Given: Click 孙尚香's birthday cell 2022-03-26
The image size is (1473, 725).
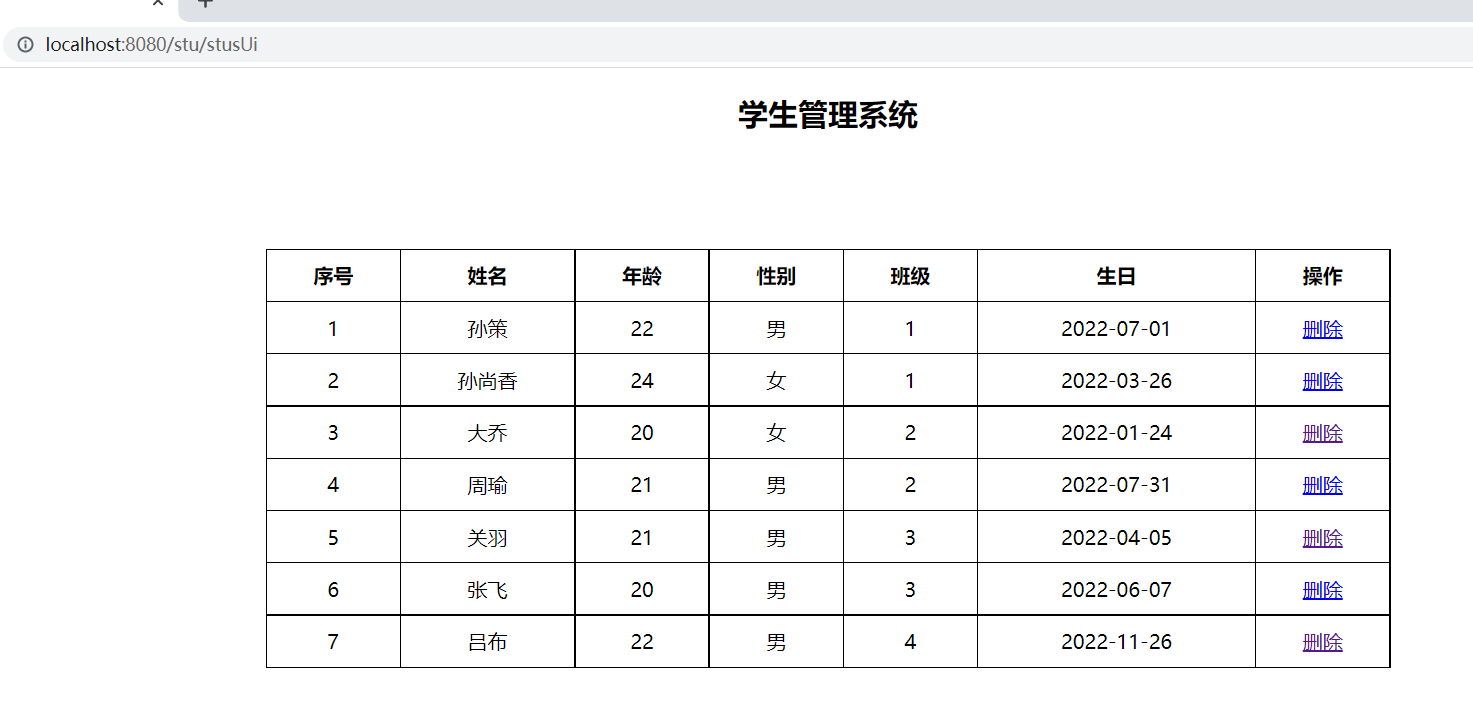Looking at the screenshot, I should pos(1115,380).
